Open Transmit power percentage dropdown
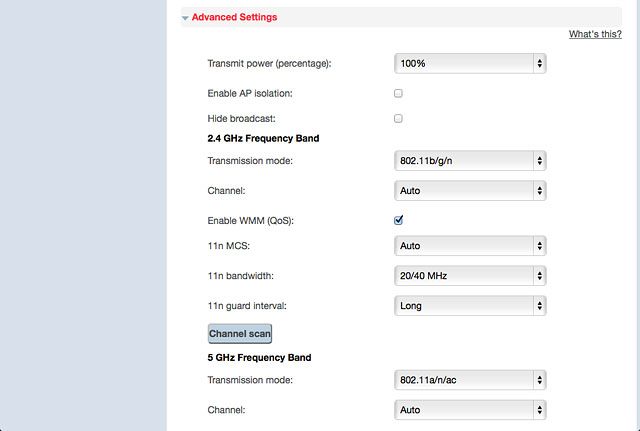The image size is (640, 431). pos(470,63)
